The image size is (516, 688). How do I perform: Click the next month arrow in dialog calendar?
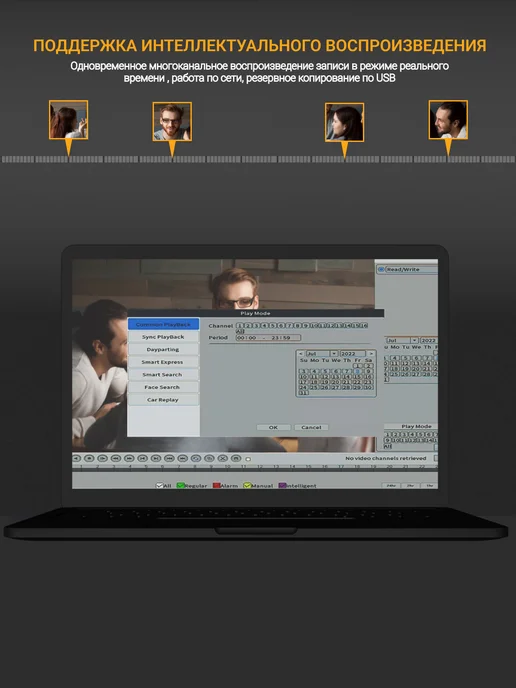pos(371,354)
